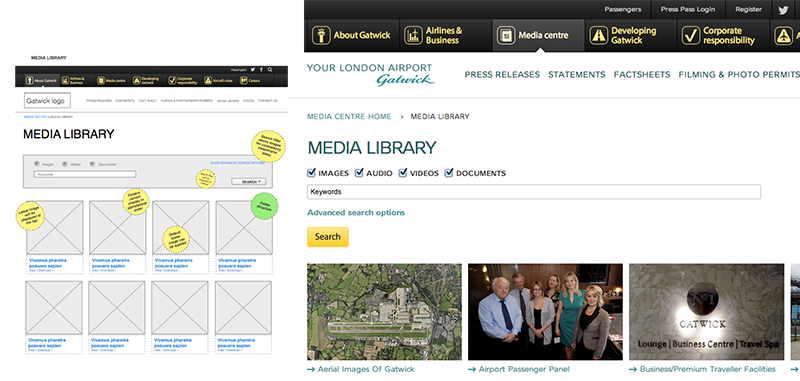Click Press Pass Login

click(688, 9)
